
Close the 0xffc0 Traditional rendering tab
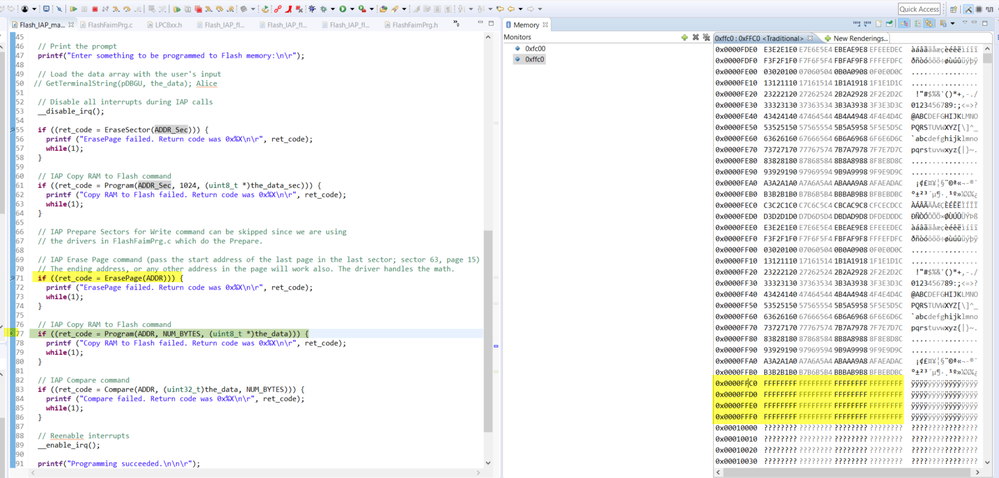[810, 38]
